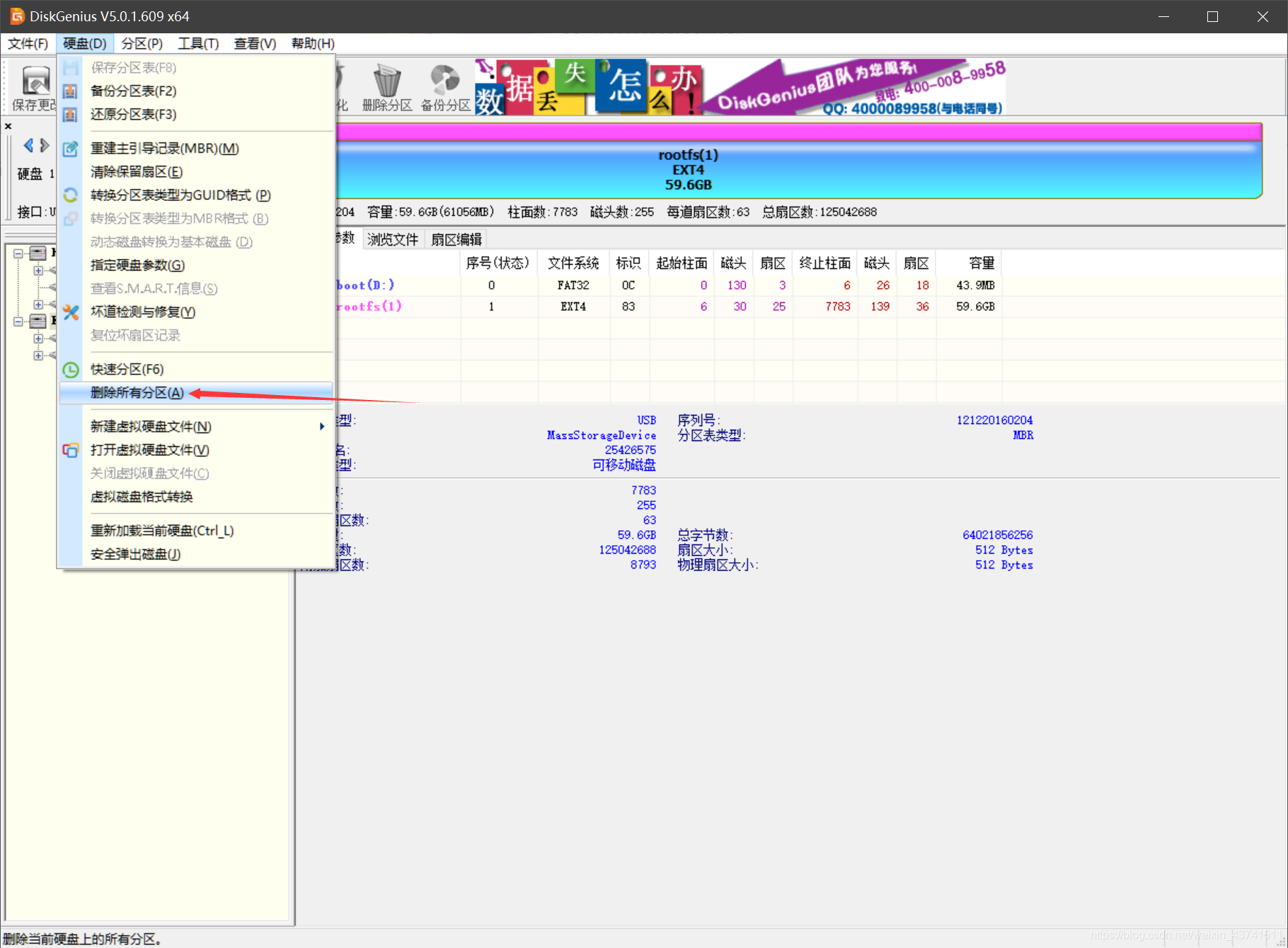Image resolution: width=1288 pixels, height=948 pixels.
Task: Choose 备份分区表(F2) from menu
Action: [x=196, y=91]
